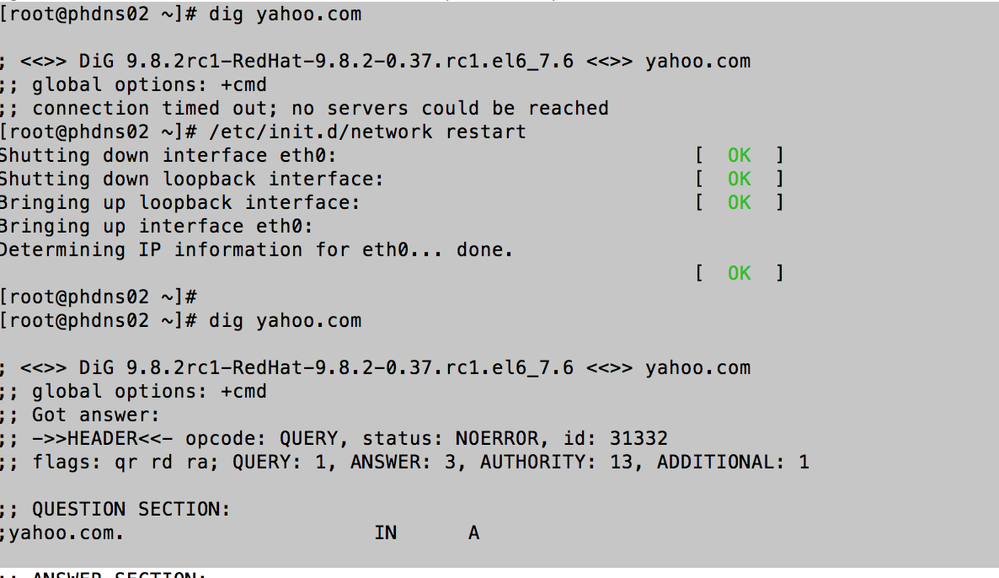
Task: Click the QUESTION SECTION heading
Action: coord(131,509)
